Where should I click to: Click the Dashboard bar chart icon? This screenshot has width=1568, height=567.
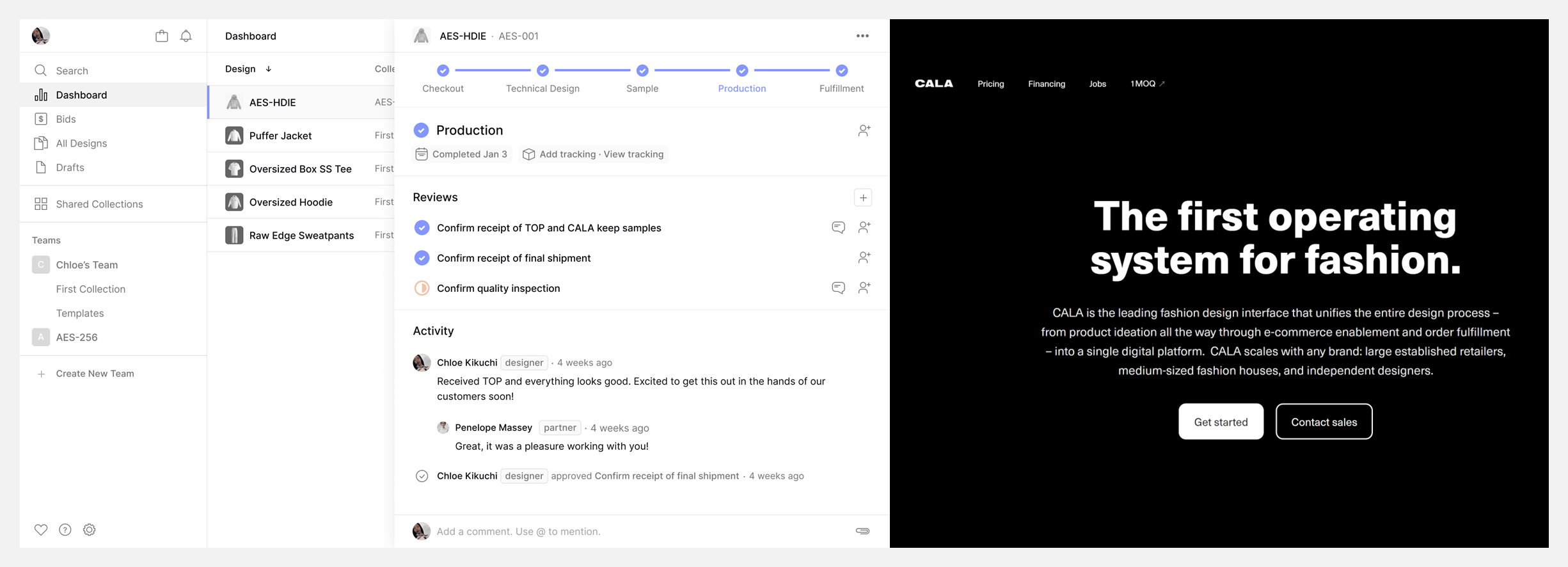(x=41, y=95)
